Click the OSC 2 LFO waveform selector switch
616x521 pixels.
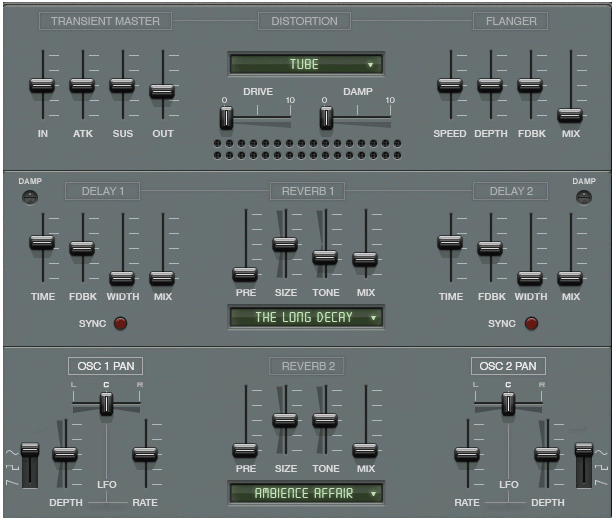coord(584,465)
